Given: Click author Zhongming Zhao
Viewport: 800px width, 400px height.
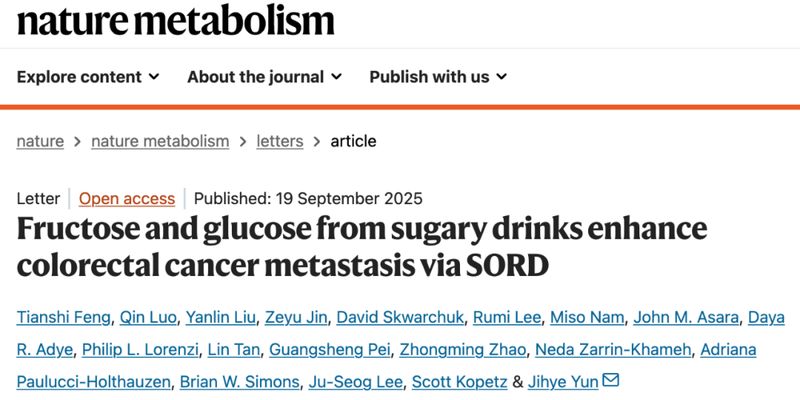Looking at the screenshot, I should [x=461, y=349].
